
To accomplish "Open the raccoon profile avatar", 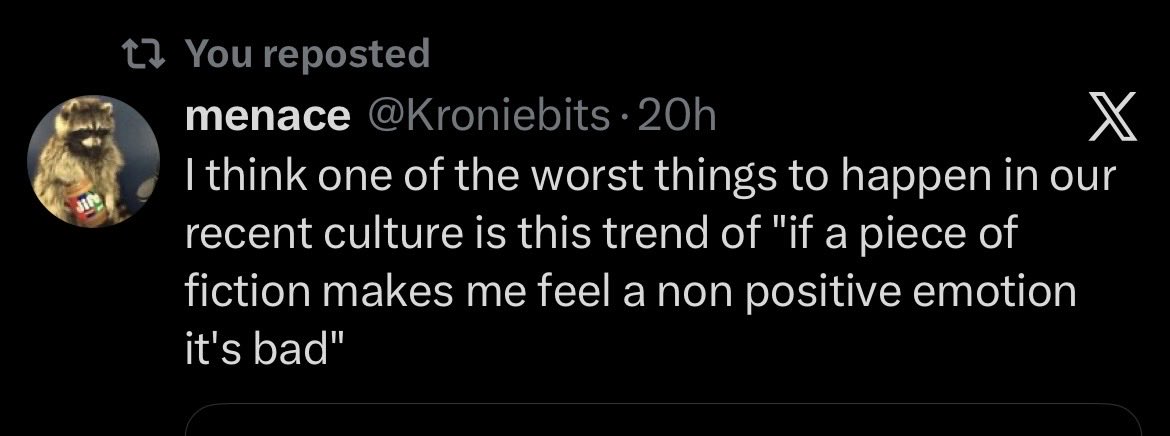I will (93, 161).
